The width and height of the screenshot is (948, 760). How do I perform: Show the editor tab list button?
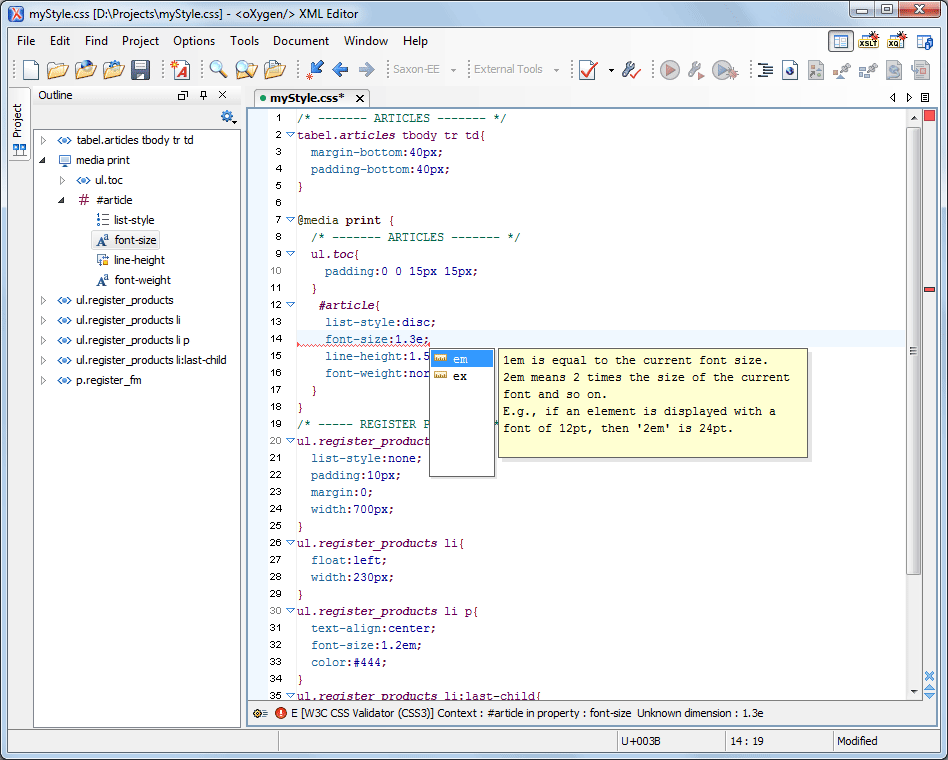coord(925,97)
